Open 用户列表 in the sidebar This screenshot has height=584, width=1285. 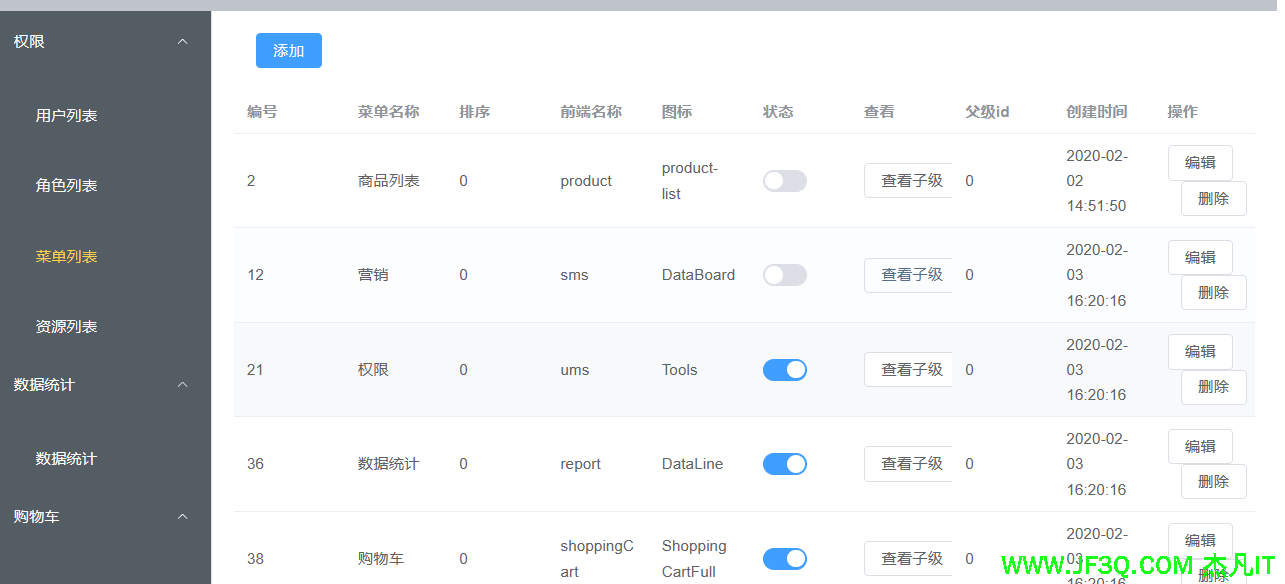tap(67, 116)
